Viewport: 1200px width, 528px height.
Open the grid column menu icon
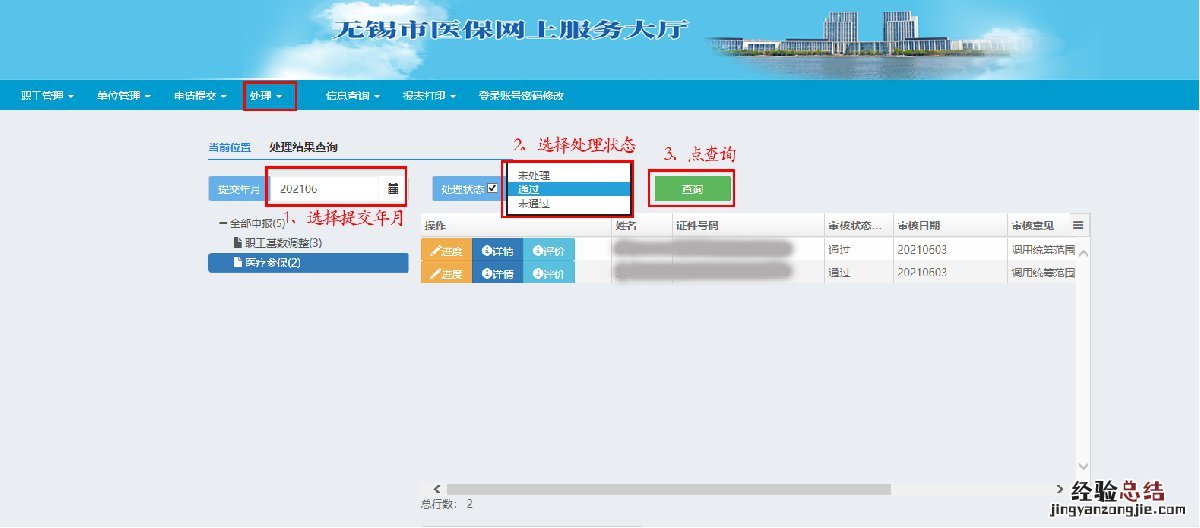1078,226
